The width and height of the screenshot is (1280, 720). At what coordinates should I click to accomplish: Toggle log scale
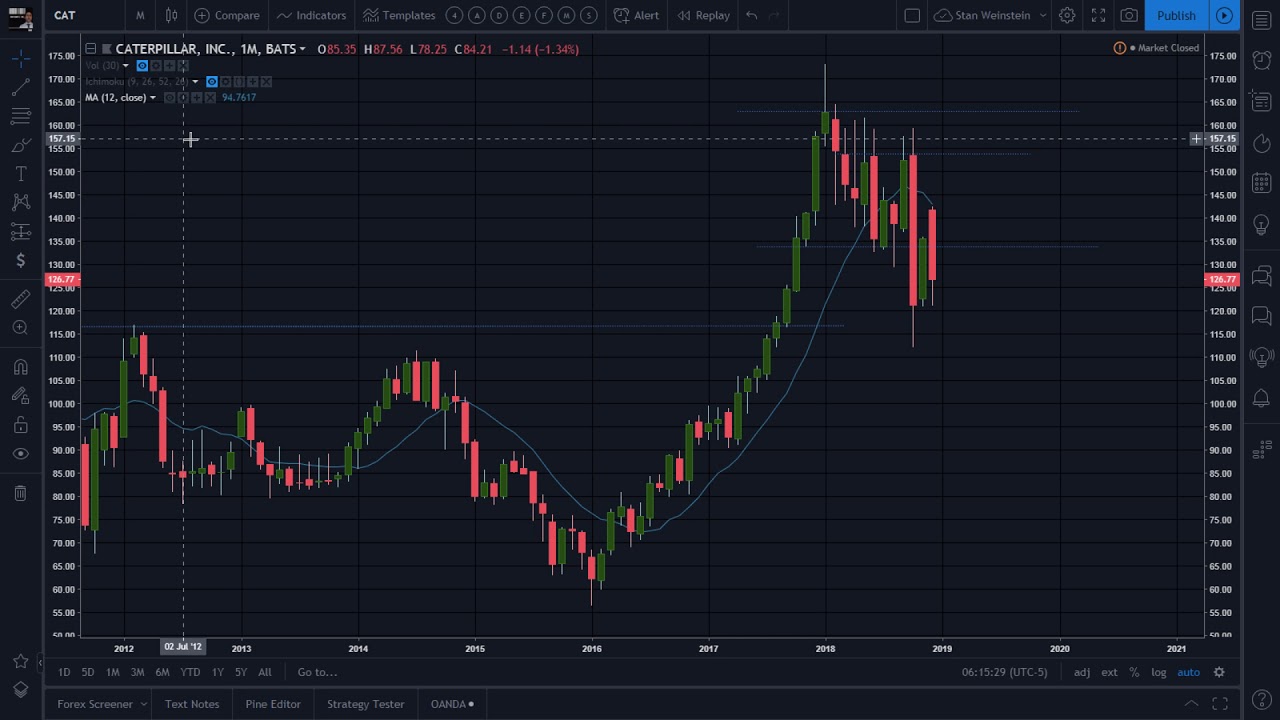(x=1158, y=672)
